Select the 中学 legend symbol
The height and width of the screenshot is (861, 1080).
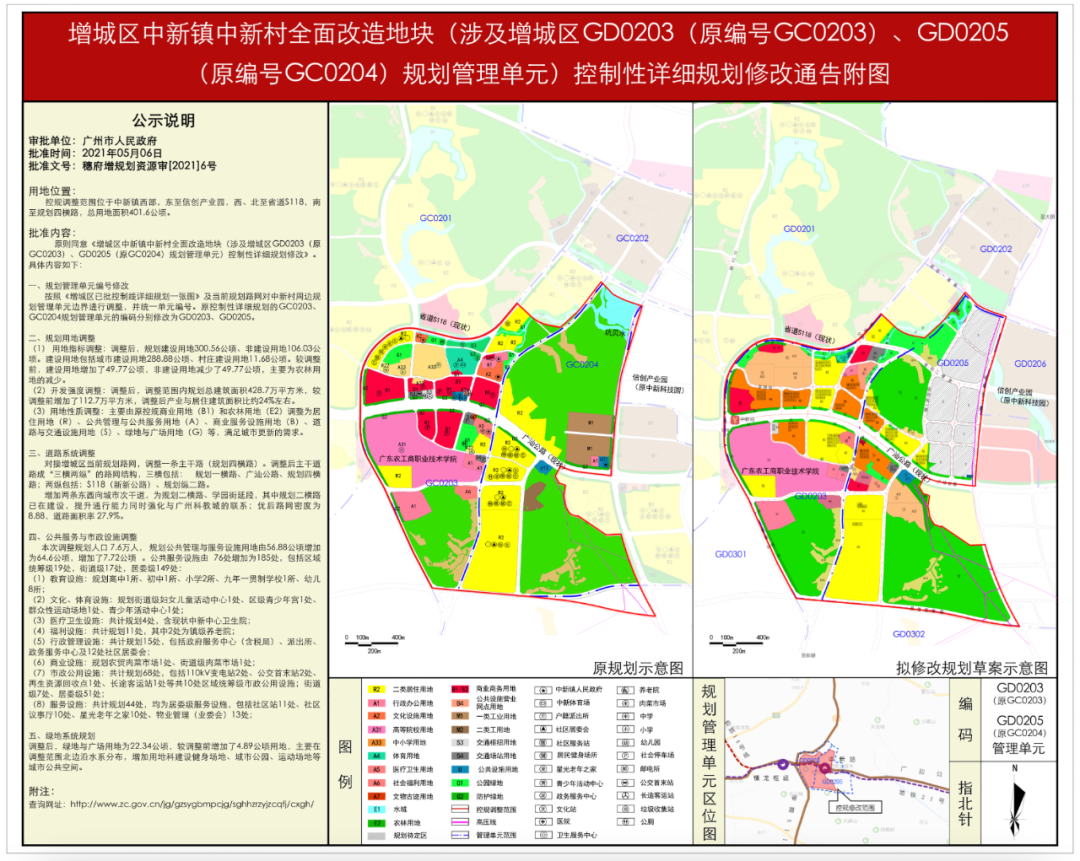tap(625, 716)
